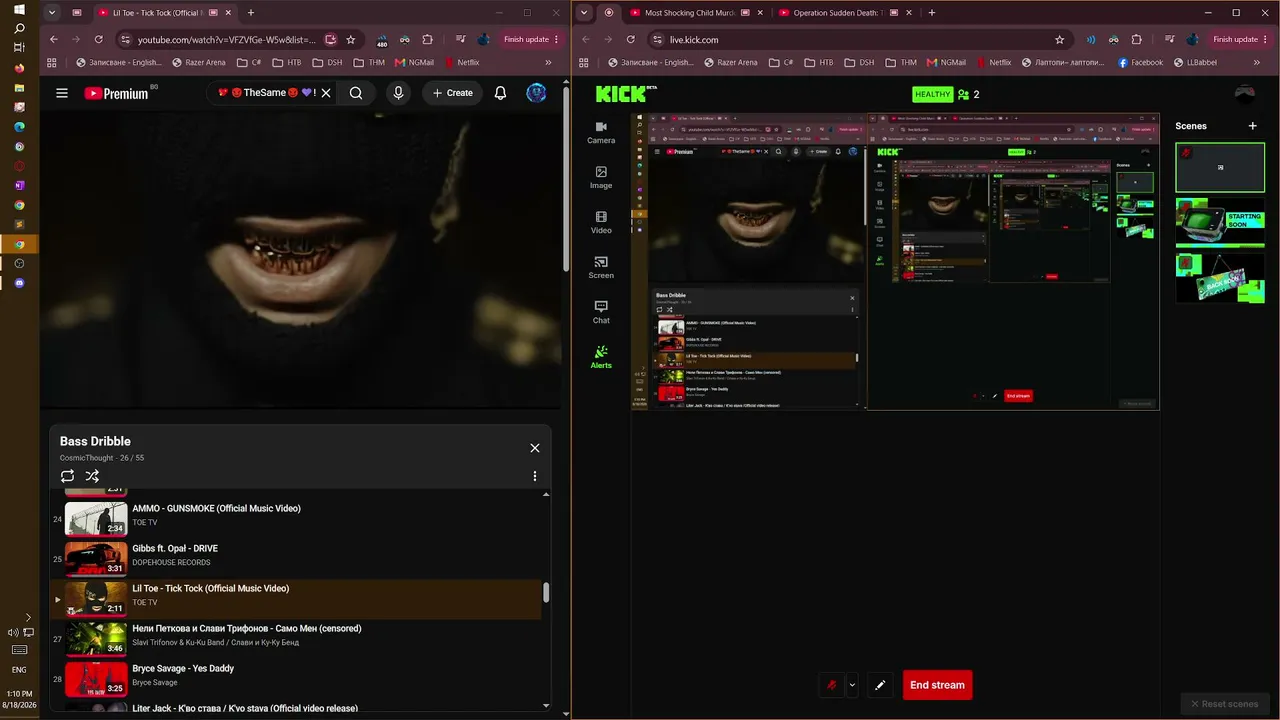The height and width of the screenshot is (720, 1280).
Task: Open Discord from the taskbar
Action: (x=19, y=283)
